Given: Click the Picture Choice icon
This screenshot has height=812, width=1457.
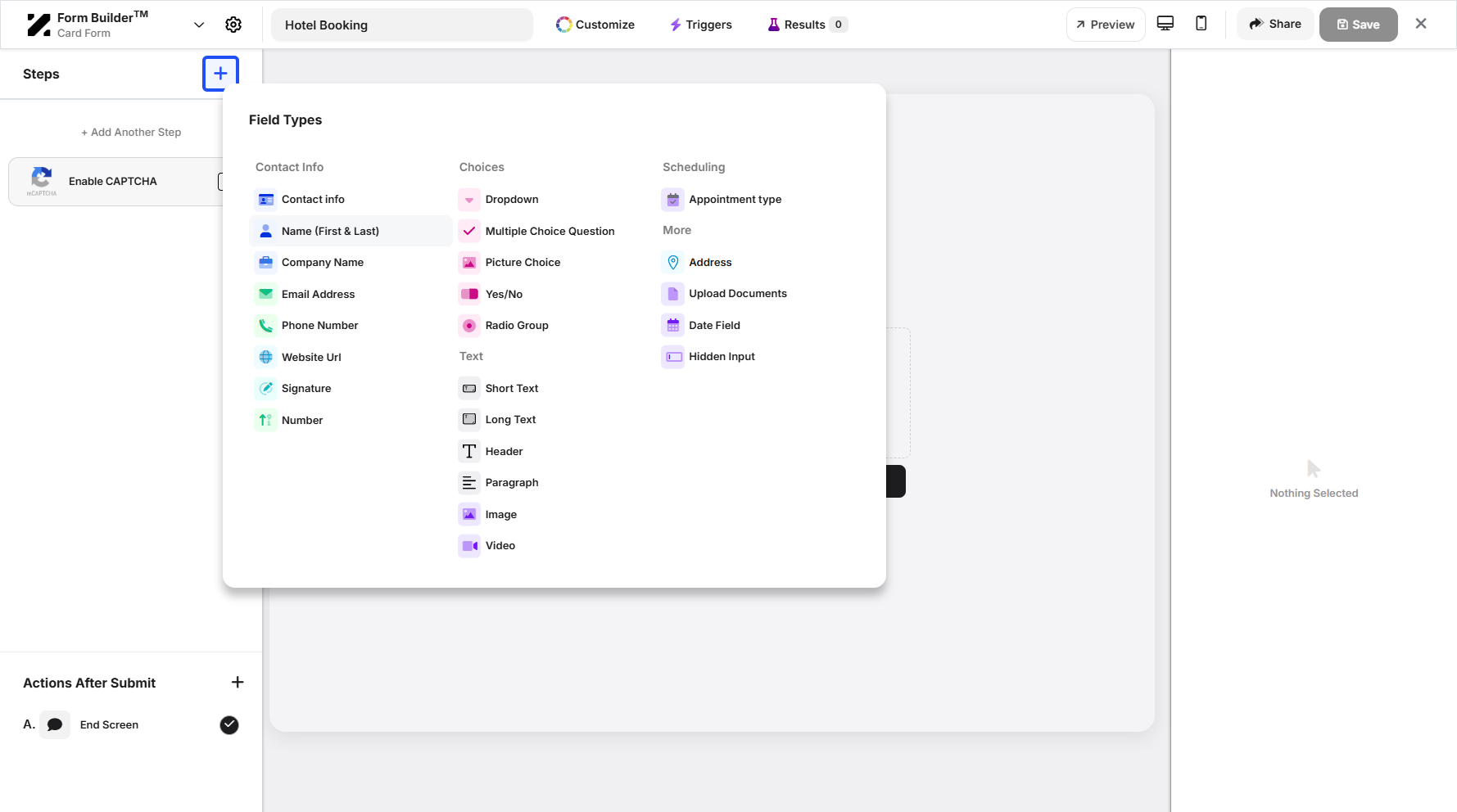Looking at the screenshot, I should pos(469,263).
